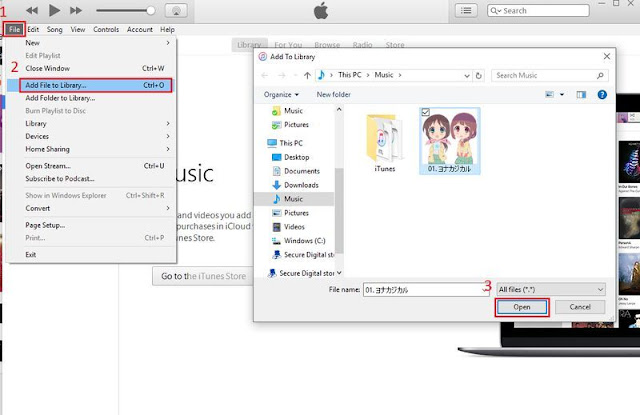Click the Cancel button

click(x=580, y=307)
